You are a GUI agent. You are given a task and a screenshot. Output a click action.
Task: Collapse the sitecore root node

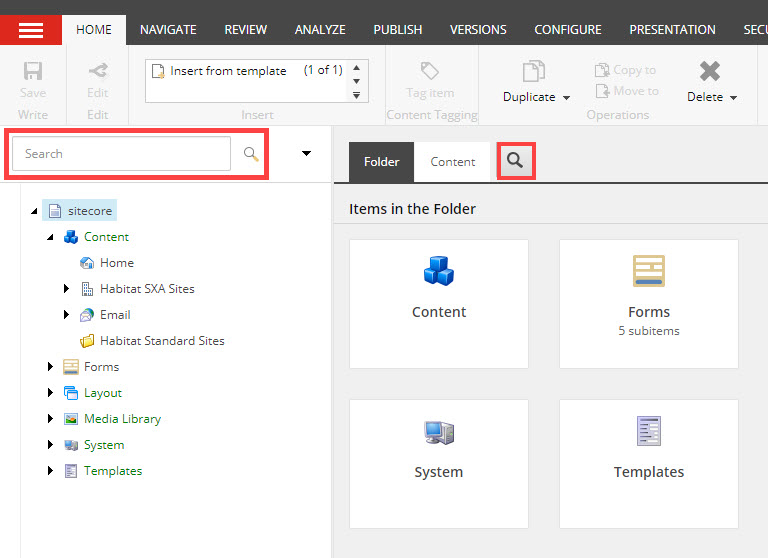[x=34, y=211]
